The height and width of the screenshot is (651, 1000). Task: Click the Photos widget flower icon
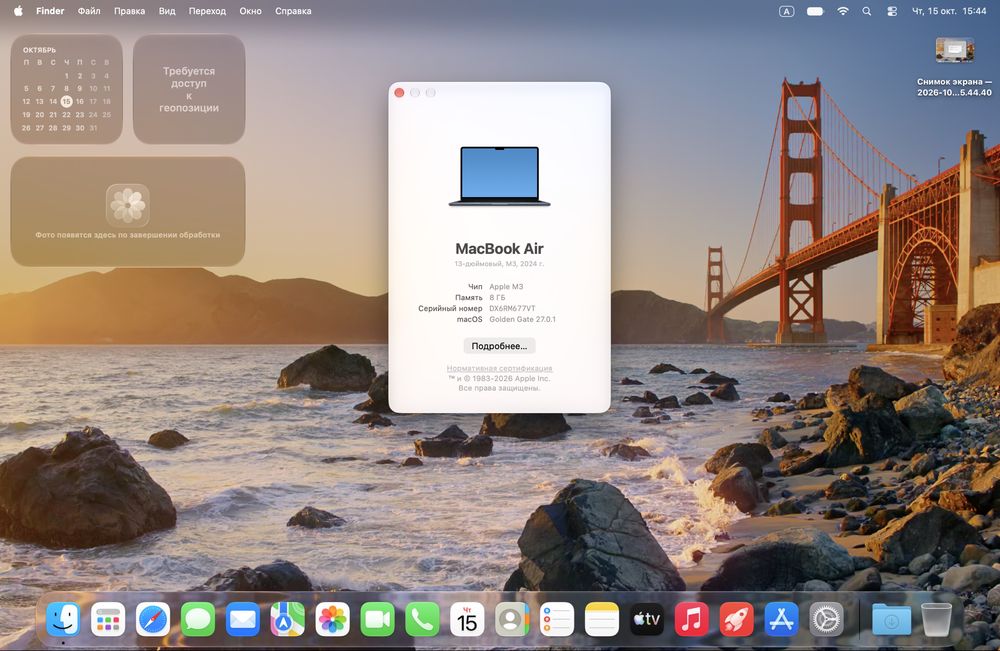(128, 205)
